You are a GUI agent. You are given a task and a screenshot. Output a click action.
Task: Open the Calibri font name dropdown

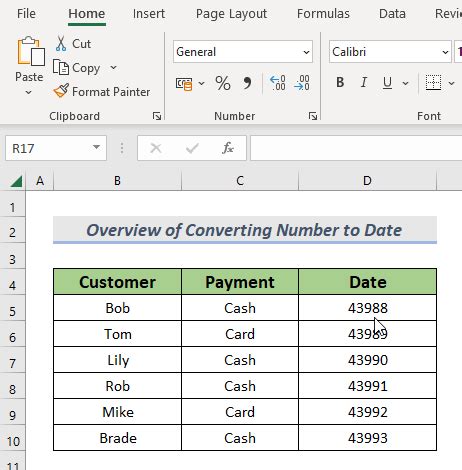tap(445, 52)
